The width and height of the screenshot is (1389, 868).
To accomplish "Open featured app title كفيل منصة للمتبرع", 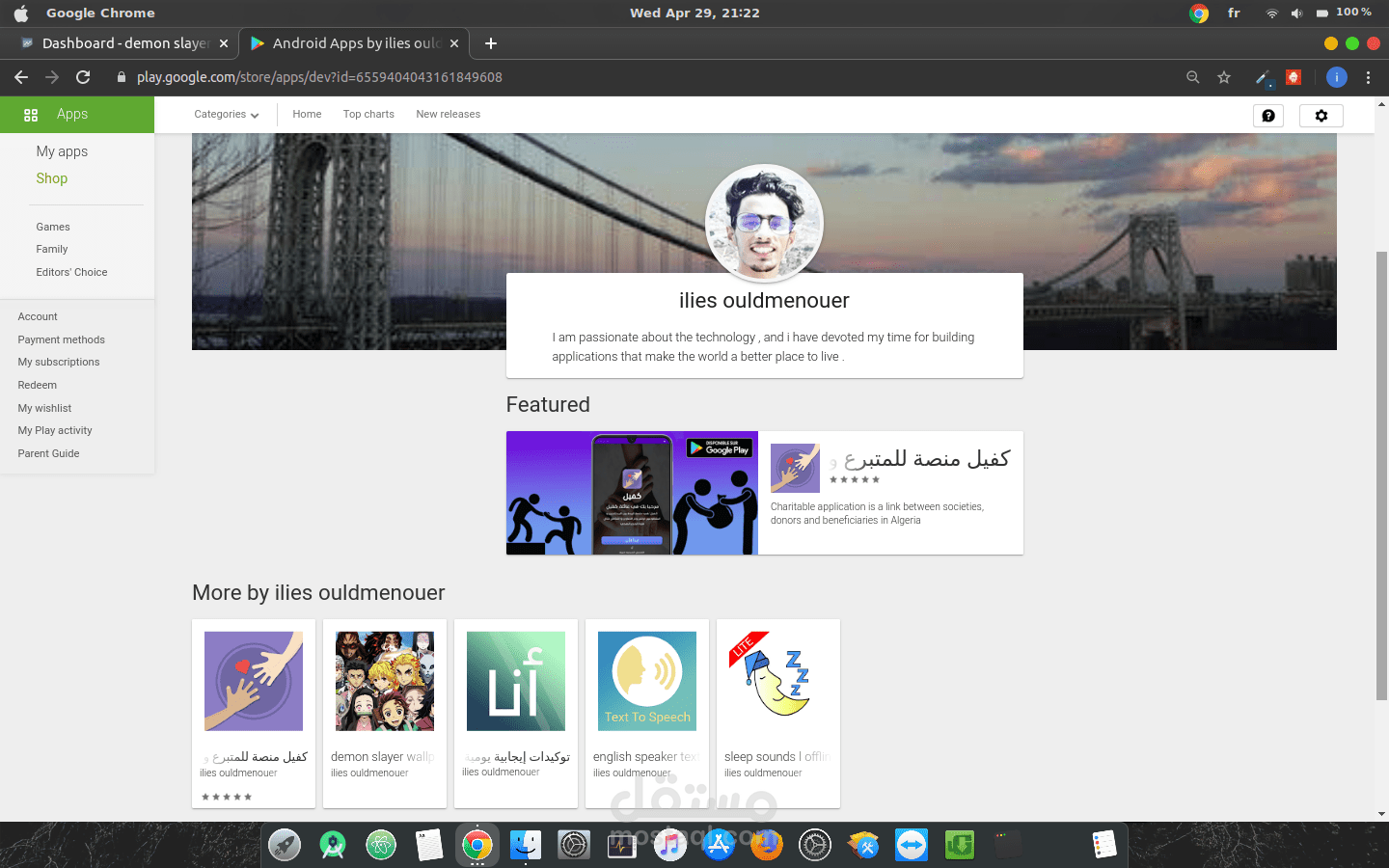I will 919,459.
